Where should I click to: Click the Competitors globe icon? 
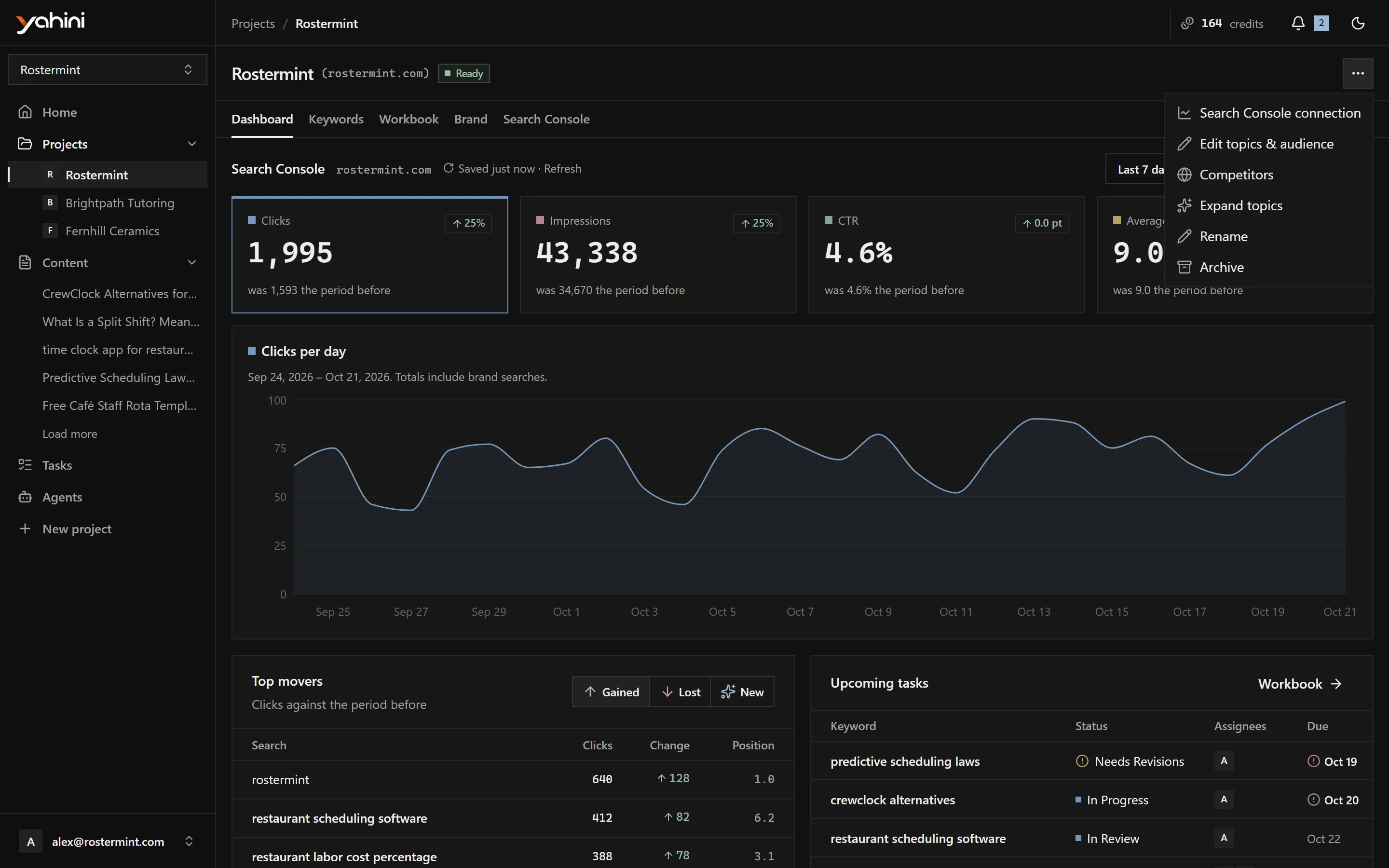click(1184, 175)
